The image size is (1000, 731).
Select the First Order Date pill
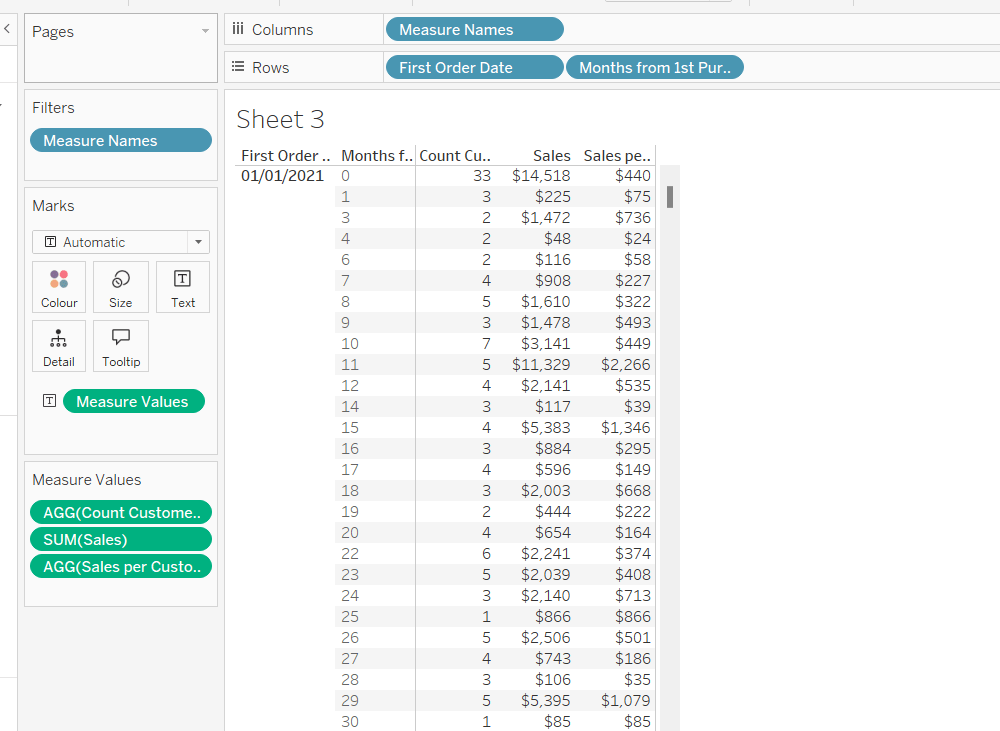coord(474,67)
